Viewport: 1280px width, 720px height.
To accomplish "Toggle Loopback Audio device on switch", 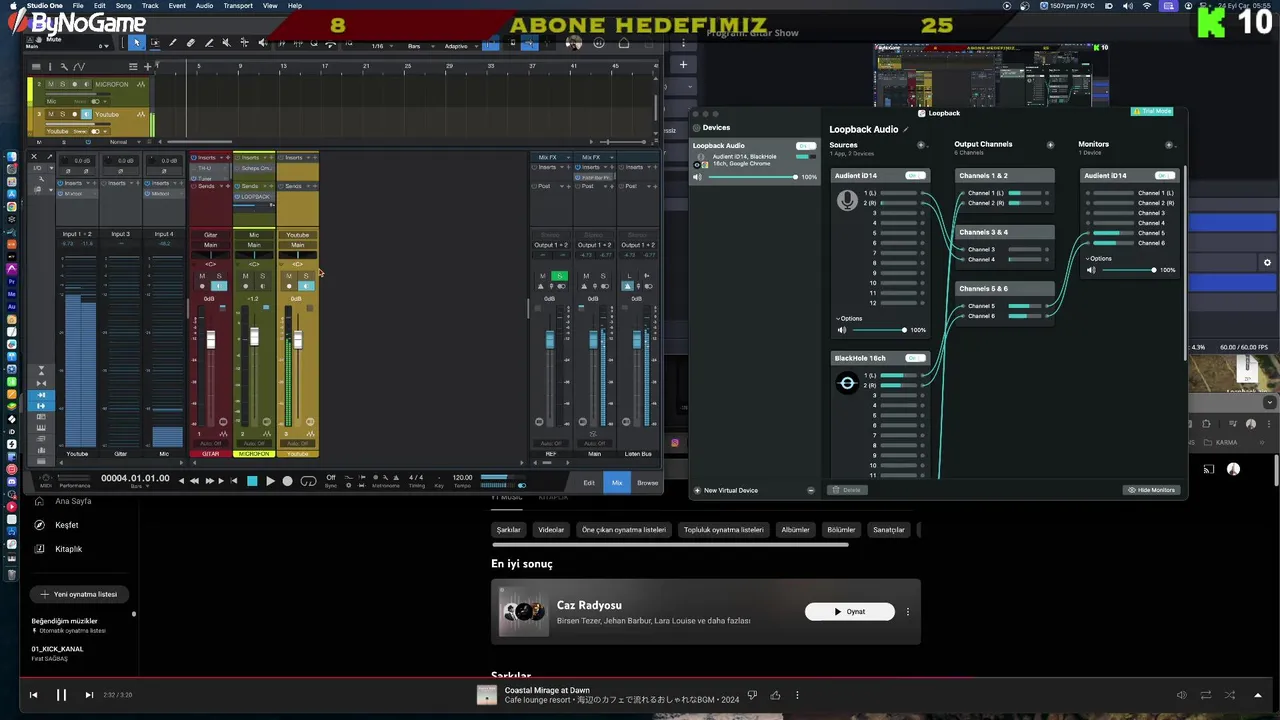I will 805,146.
